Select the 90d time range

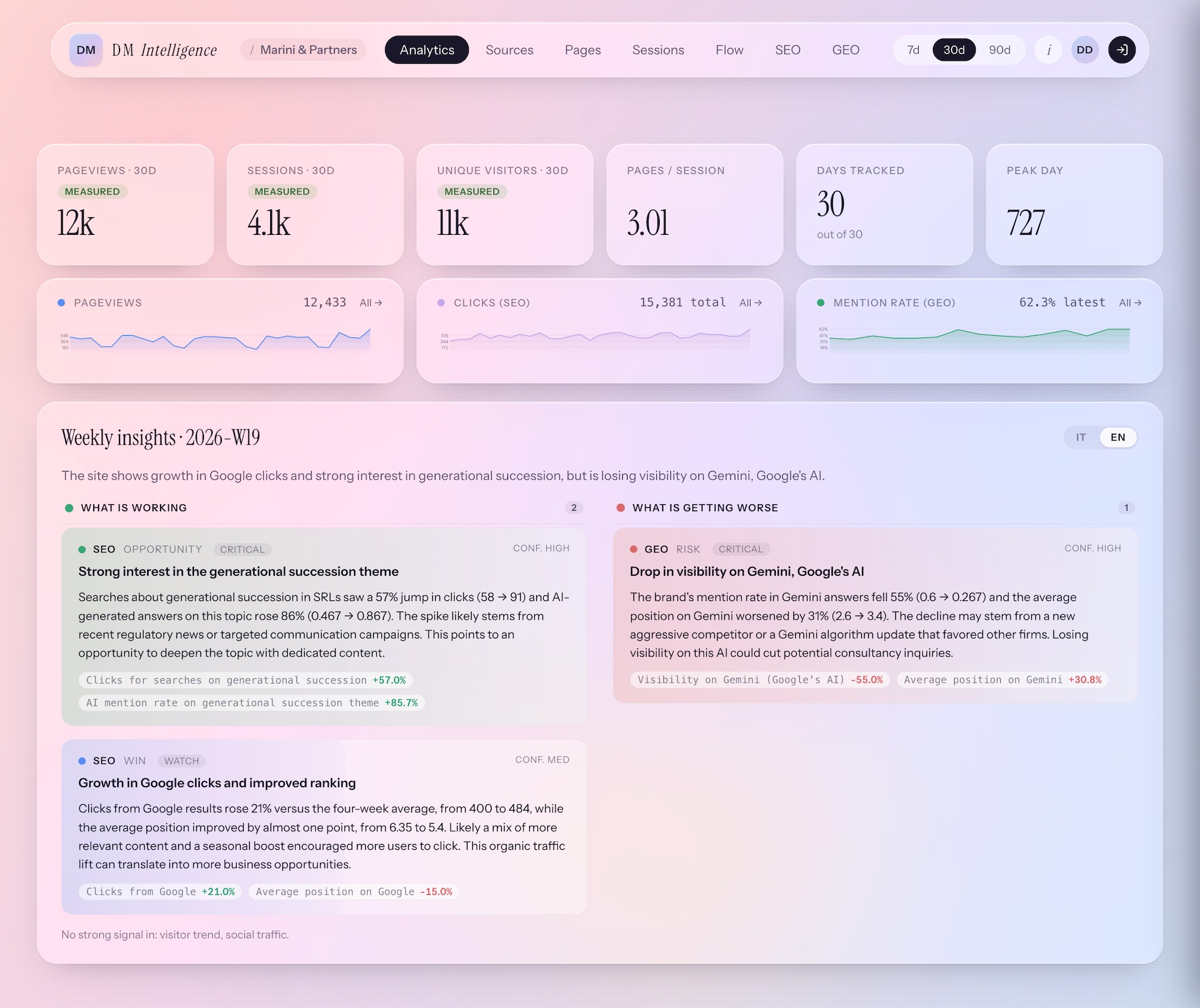(x=1000, y=50)
